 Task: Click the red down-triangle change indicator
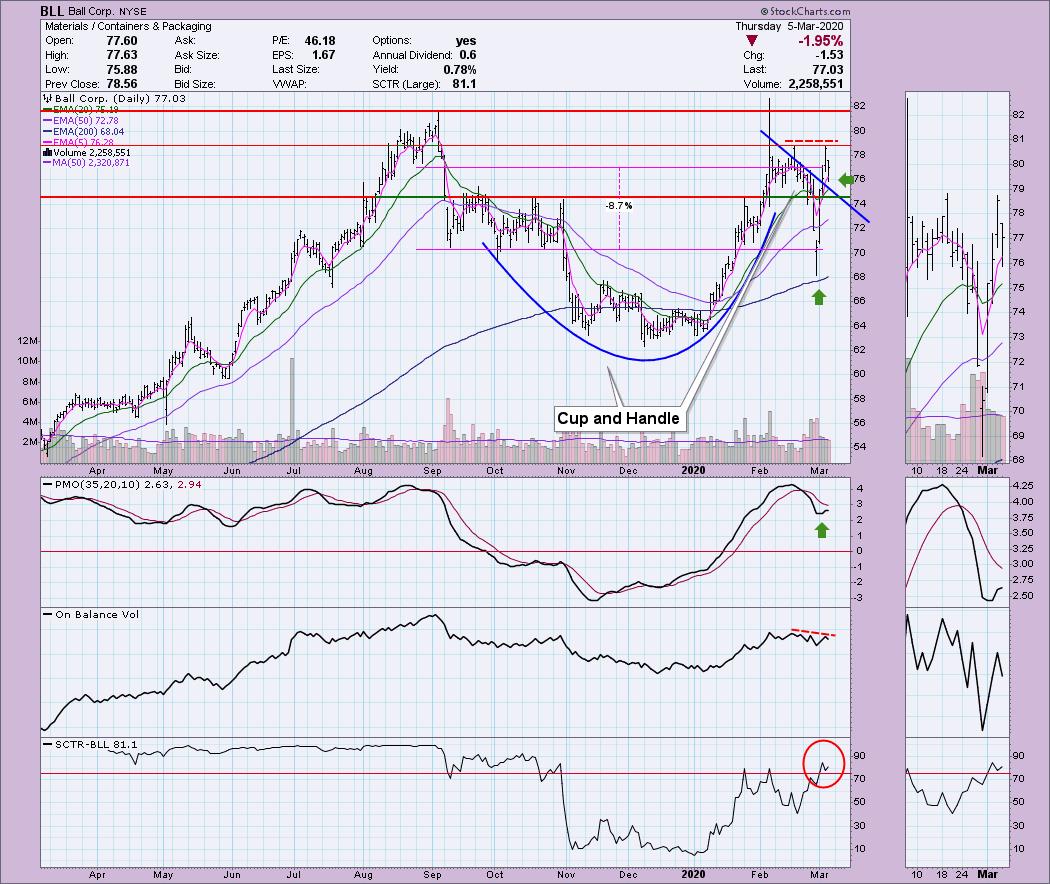click(752, 41)
